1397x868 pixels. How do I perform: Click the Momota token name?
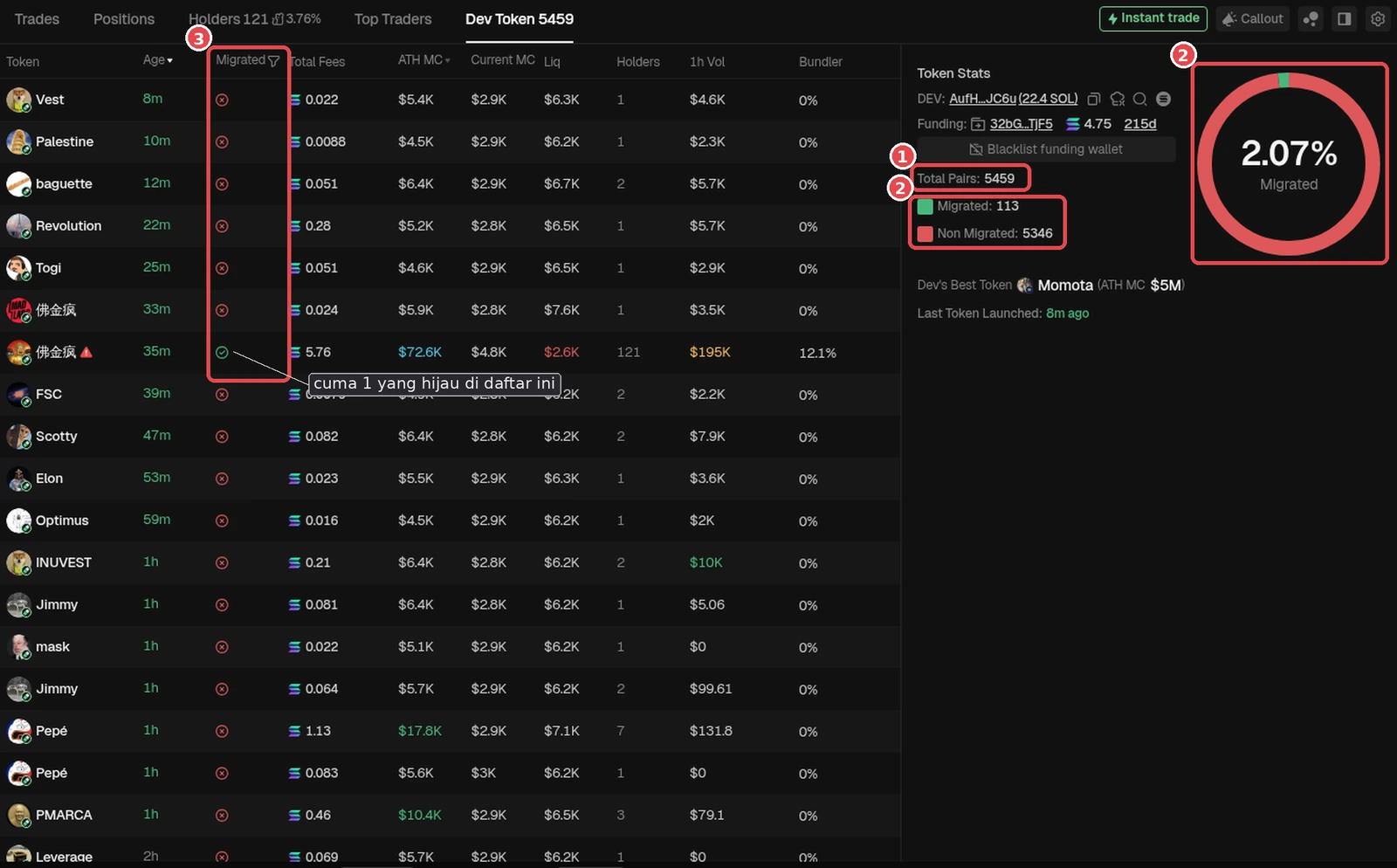1065,286
